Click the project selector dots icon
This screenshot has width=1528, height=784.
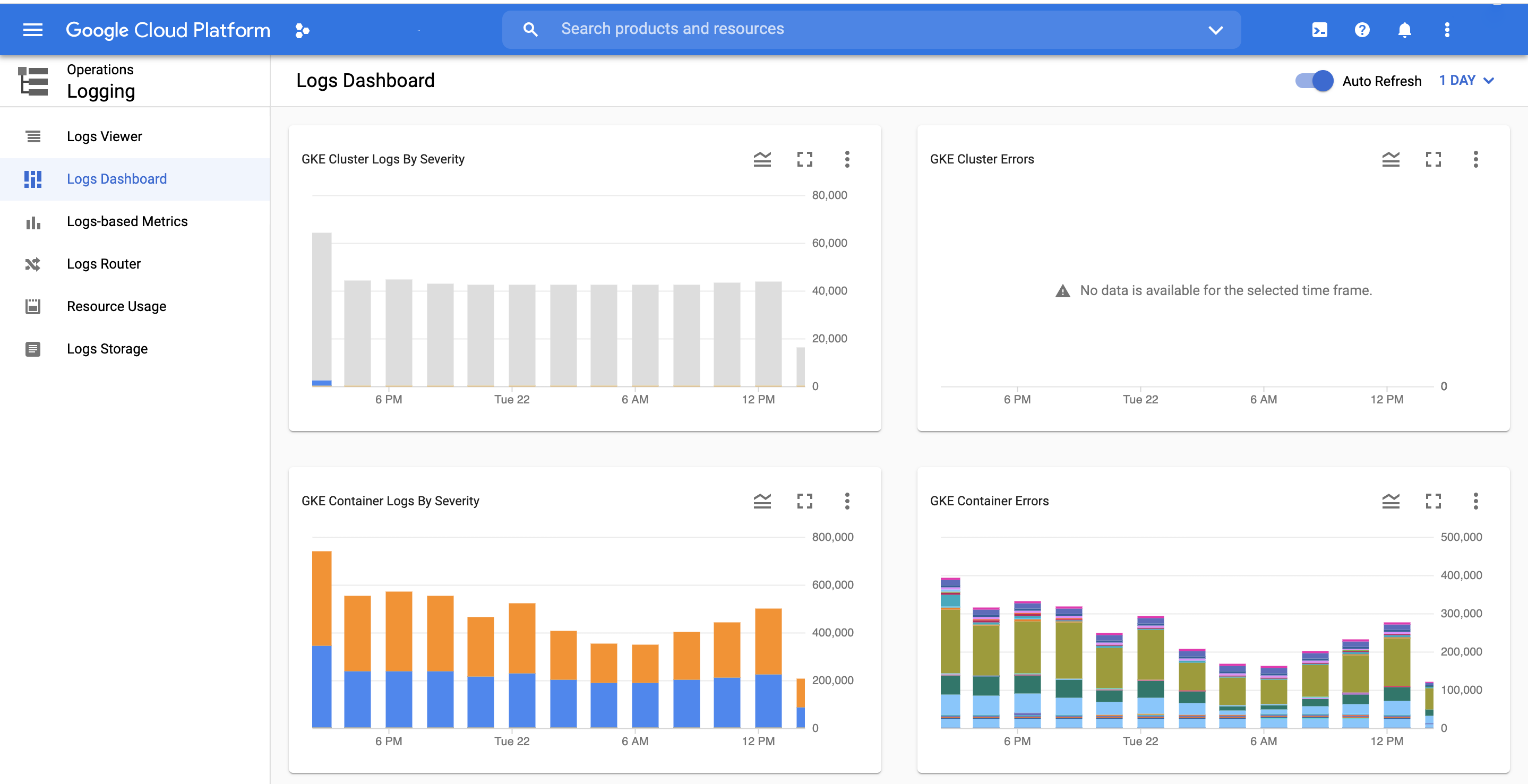click(302, 30)
